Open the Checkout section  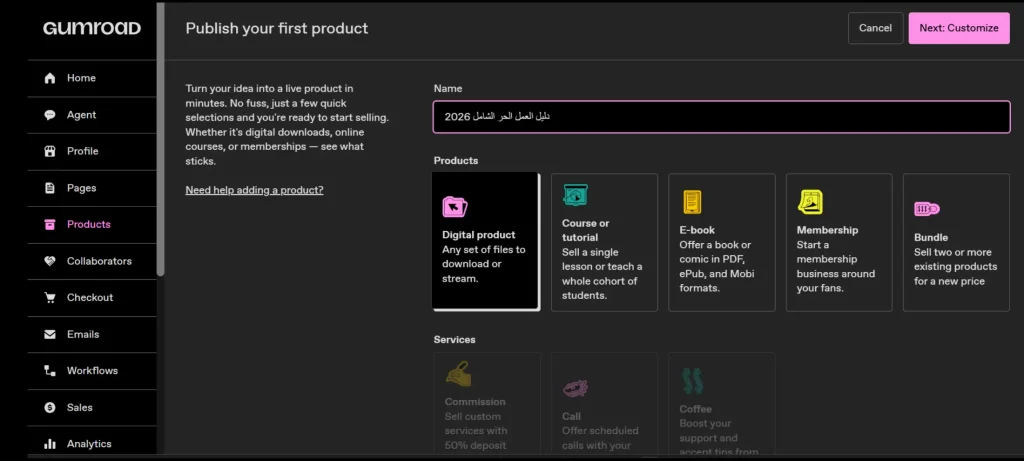(92, 298)
